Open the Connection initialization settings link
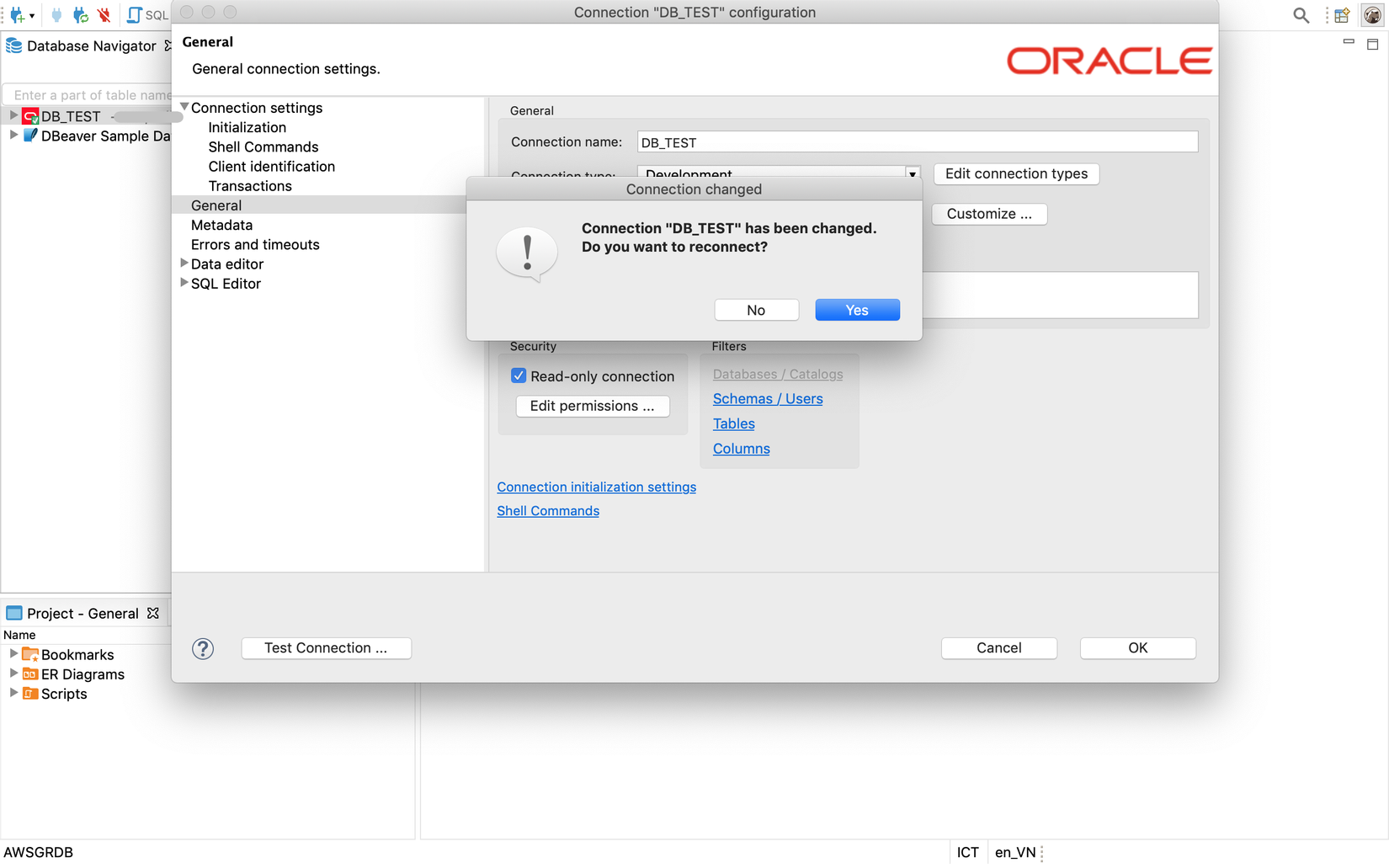1389x868 pixels. pos(596,487)
